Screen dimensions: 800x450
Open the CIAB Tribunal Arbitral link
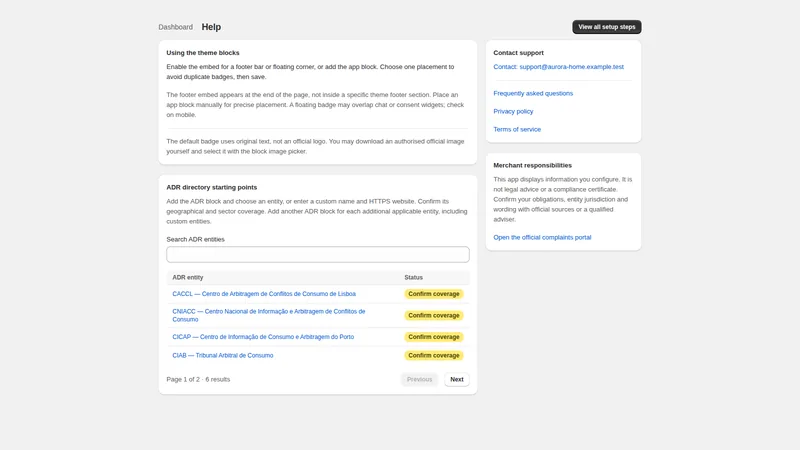222,356
